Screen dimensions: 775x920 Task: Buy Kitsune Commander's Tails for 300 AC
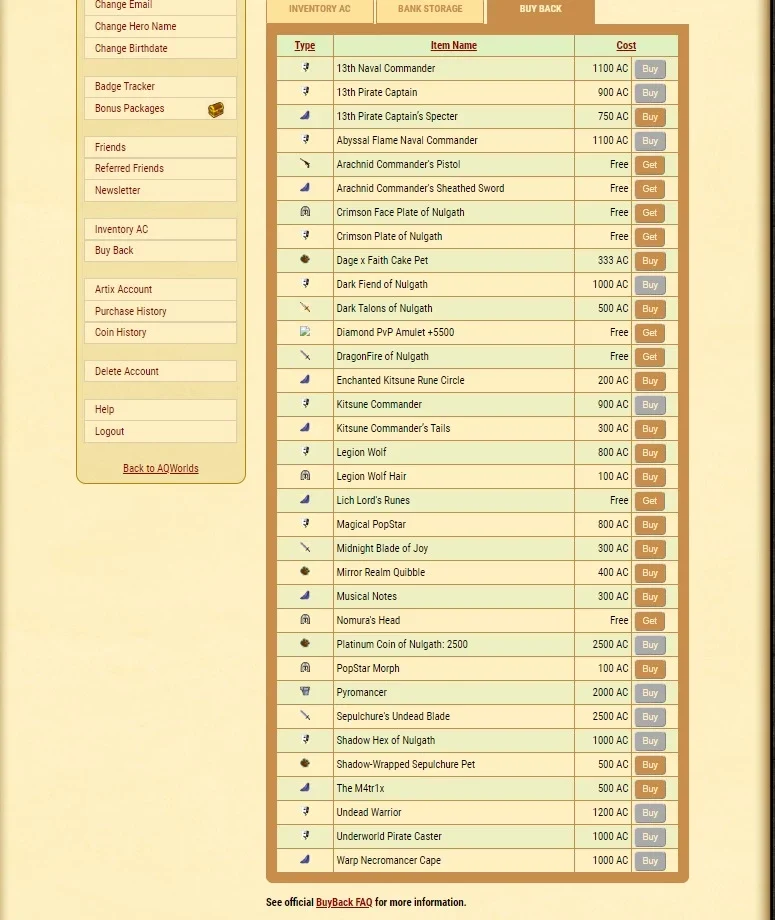pyautogui.click(x=649, y=429)
